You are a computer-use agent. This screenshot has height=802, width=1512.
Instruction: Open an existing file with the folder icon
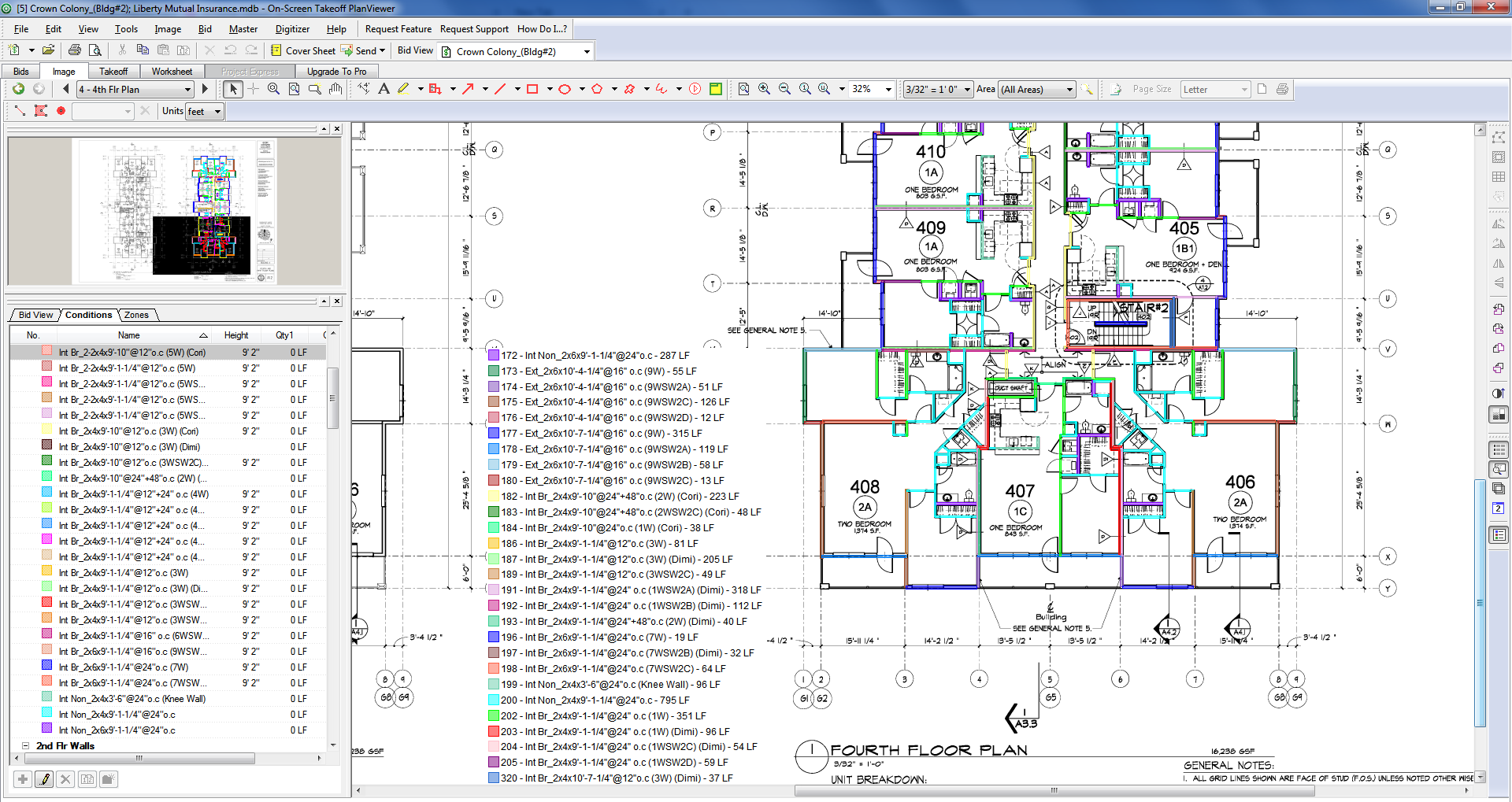pos(48,50)
